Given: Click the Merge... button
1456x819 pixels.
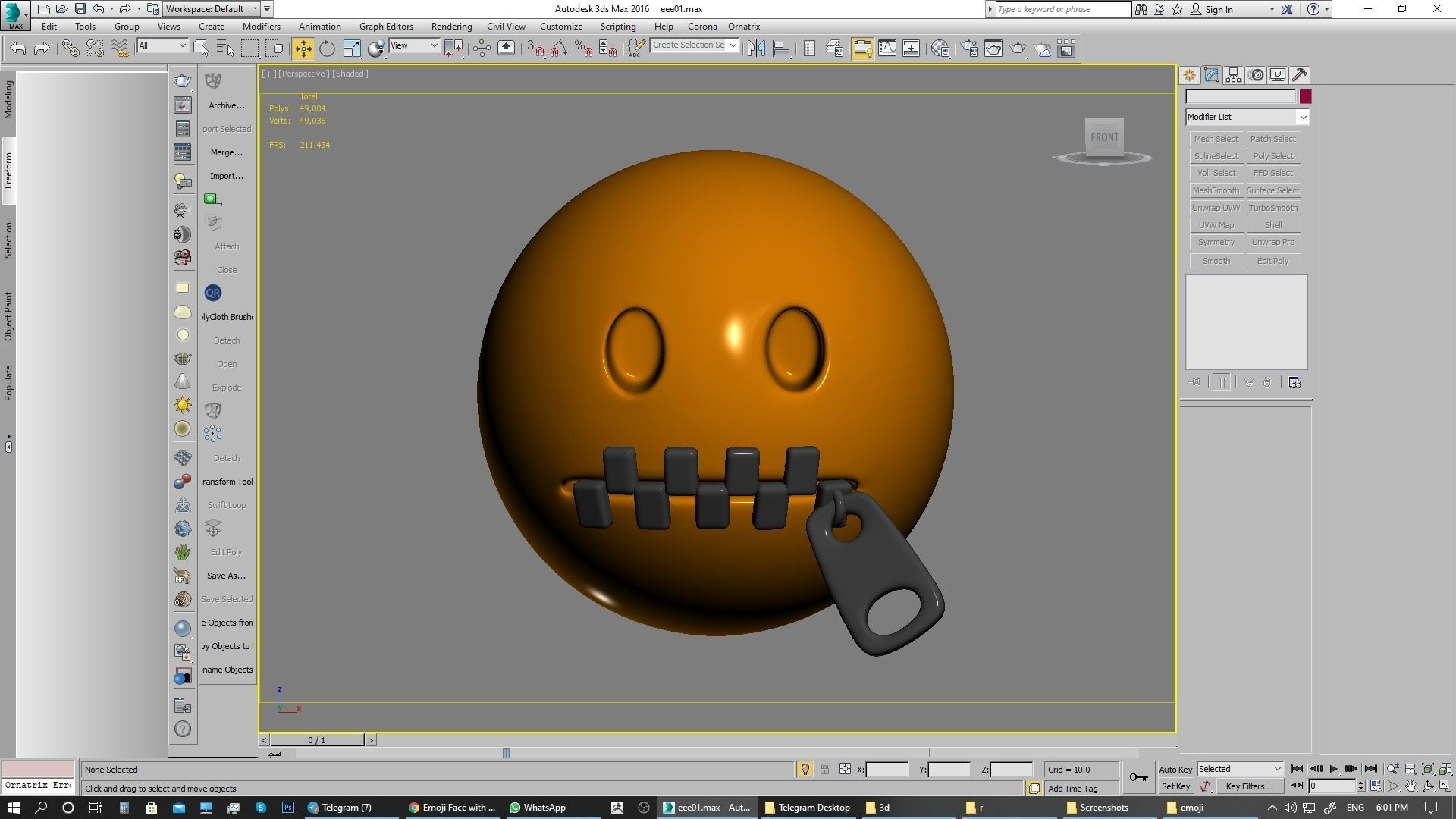Looking at the screenshot, I should [x=227, y=152].
